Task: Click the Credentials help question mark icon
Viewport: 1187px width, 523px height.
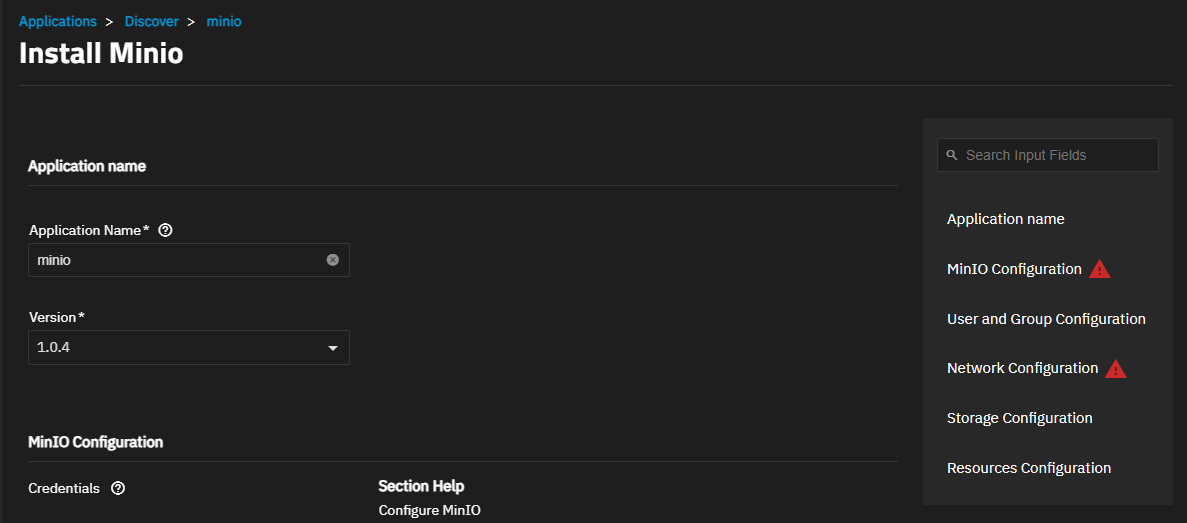Action: [118, 488]
